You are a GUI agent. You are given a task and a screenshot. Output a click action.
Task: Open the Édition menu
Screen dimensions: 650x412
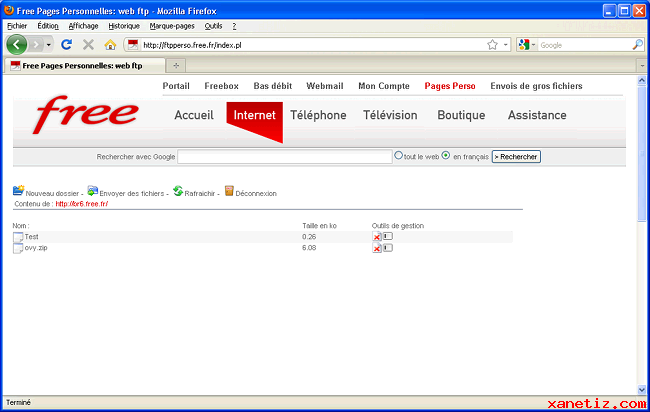(x=48, y=26)
